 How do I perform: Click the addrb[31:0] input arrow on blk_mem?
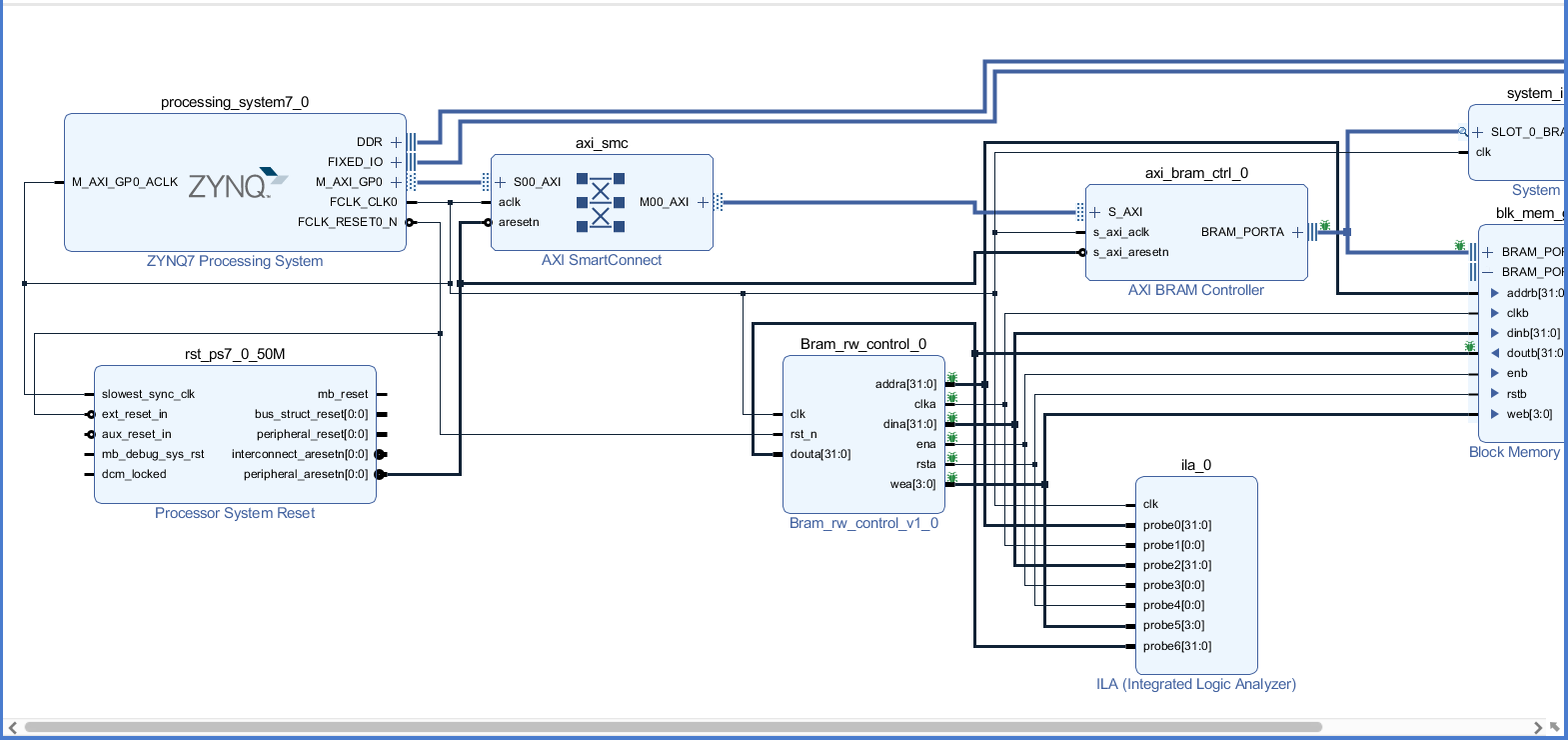[x=1495, y=293]
